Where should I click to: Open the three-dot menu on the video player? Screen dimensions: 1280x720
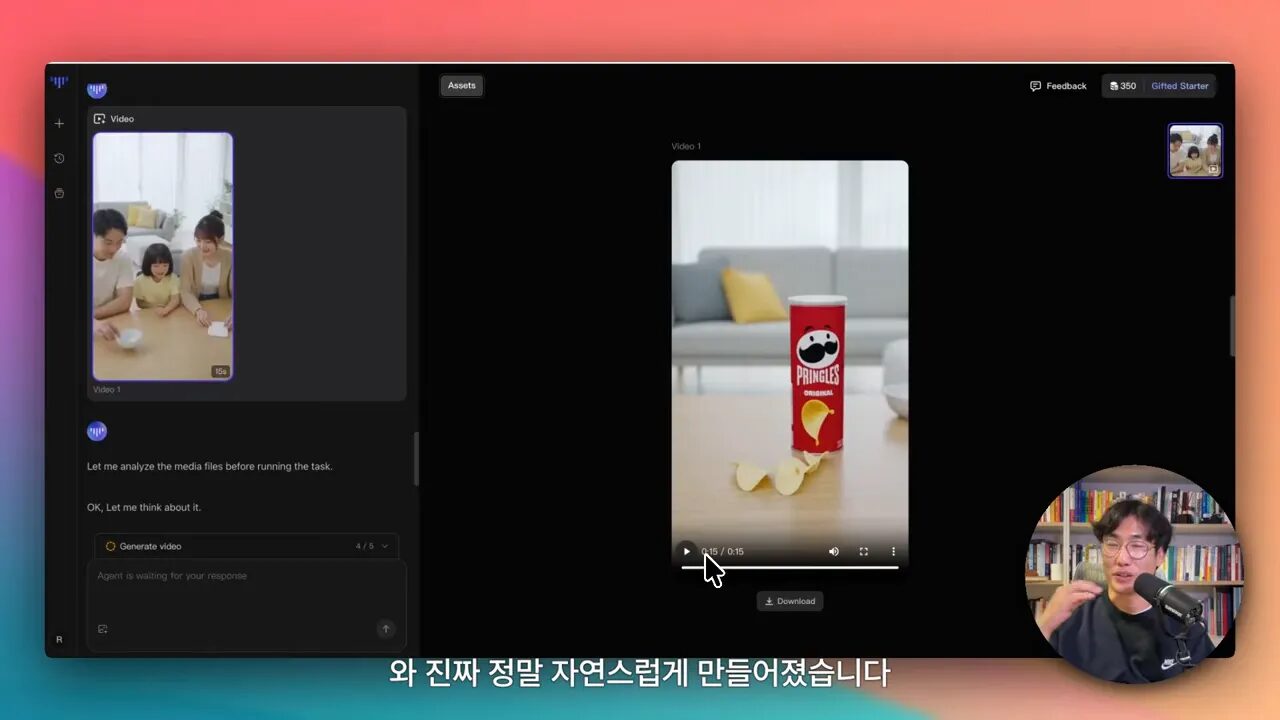point(893,551)
